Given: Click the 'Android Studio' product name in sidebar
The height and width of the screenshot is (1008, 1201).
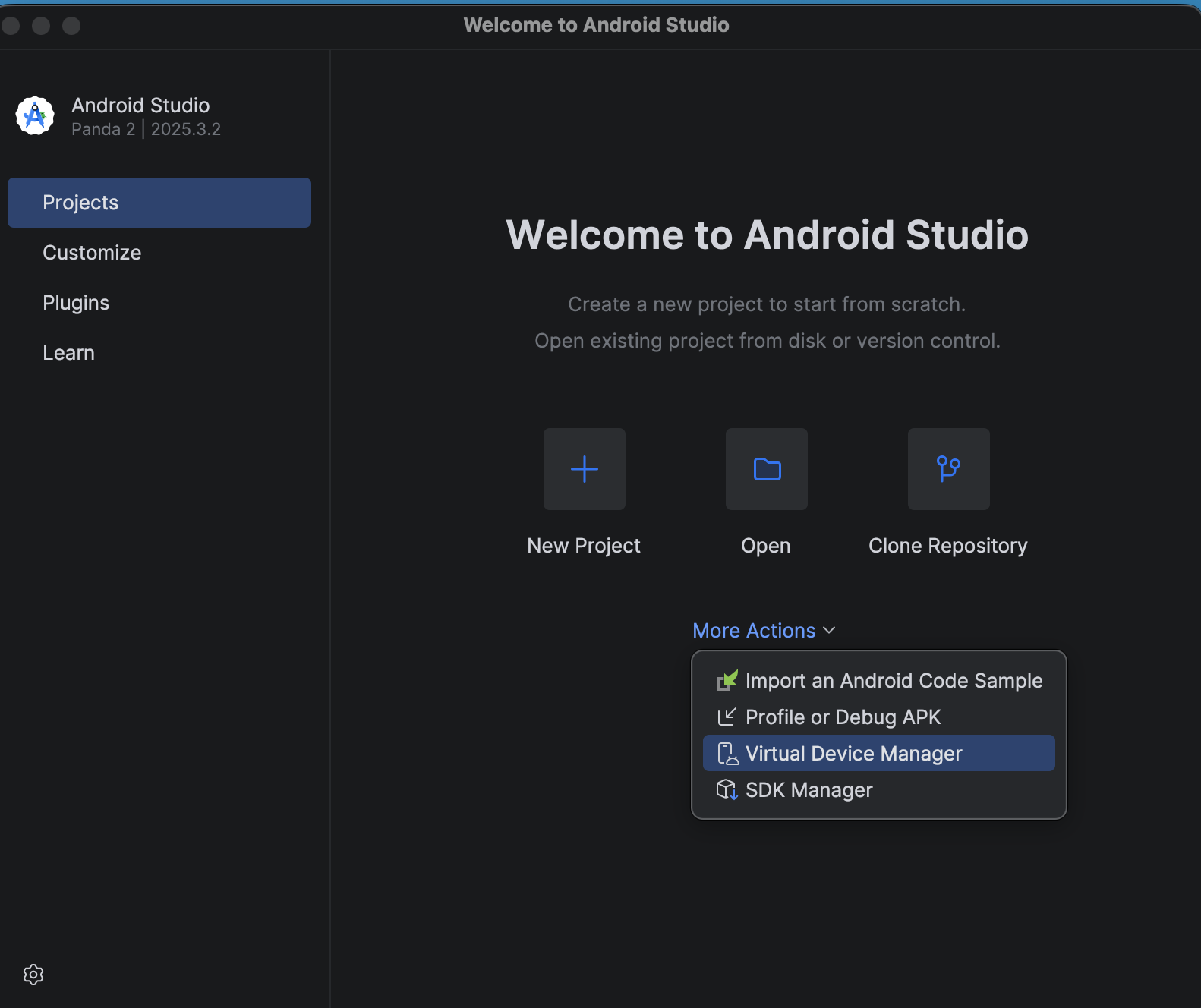Looking at the screenshot, I should tap(140, 105).
